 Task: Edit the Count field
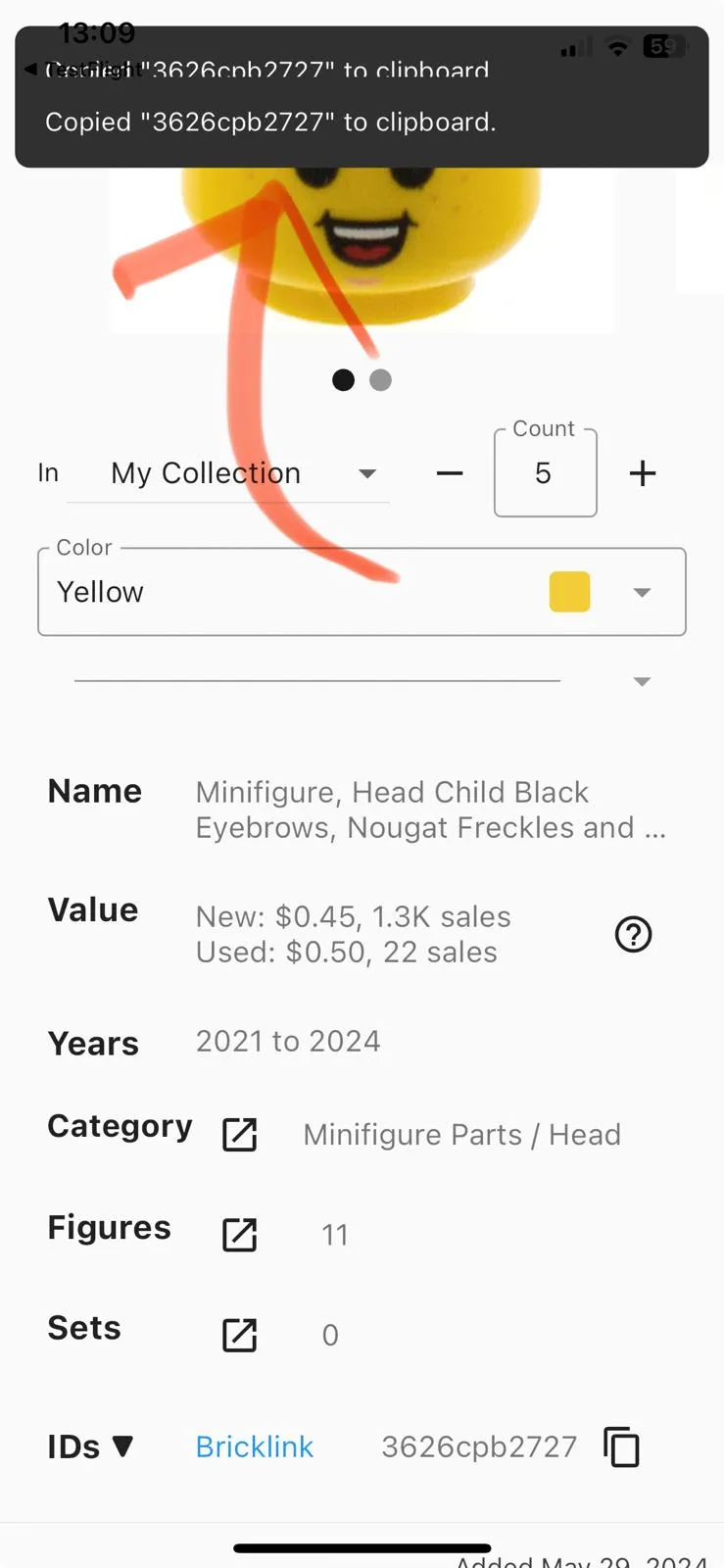[x=546, y=473]
